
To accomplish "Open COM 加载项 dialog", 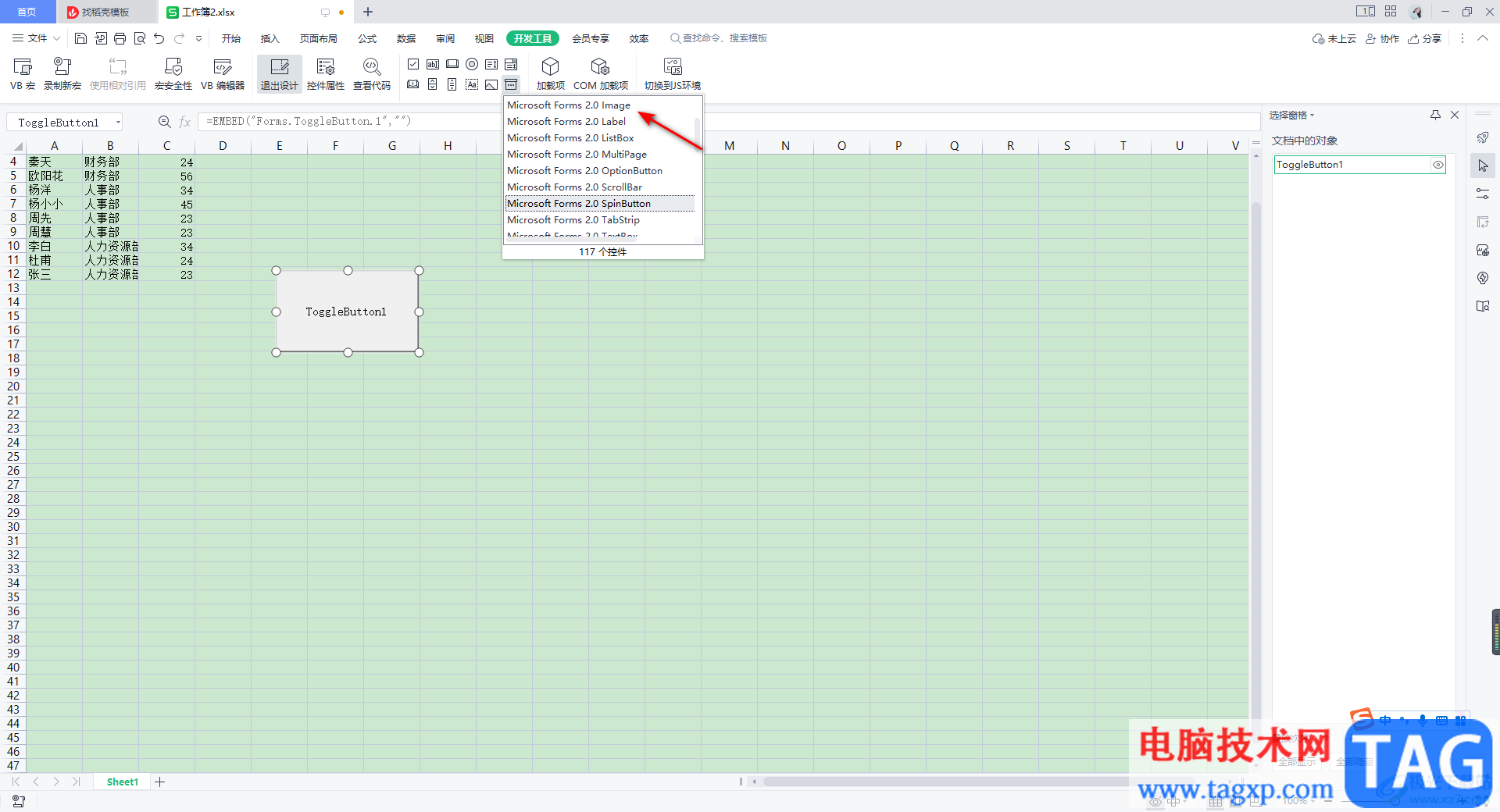I will coord(600,74).
